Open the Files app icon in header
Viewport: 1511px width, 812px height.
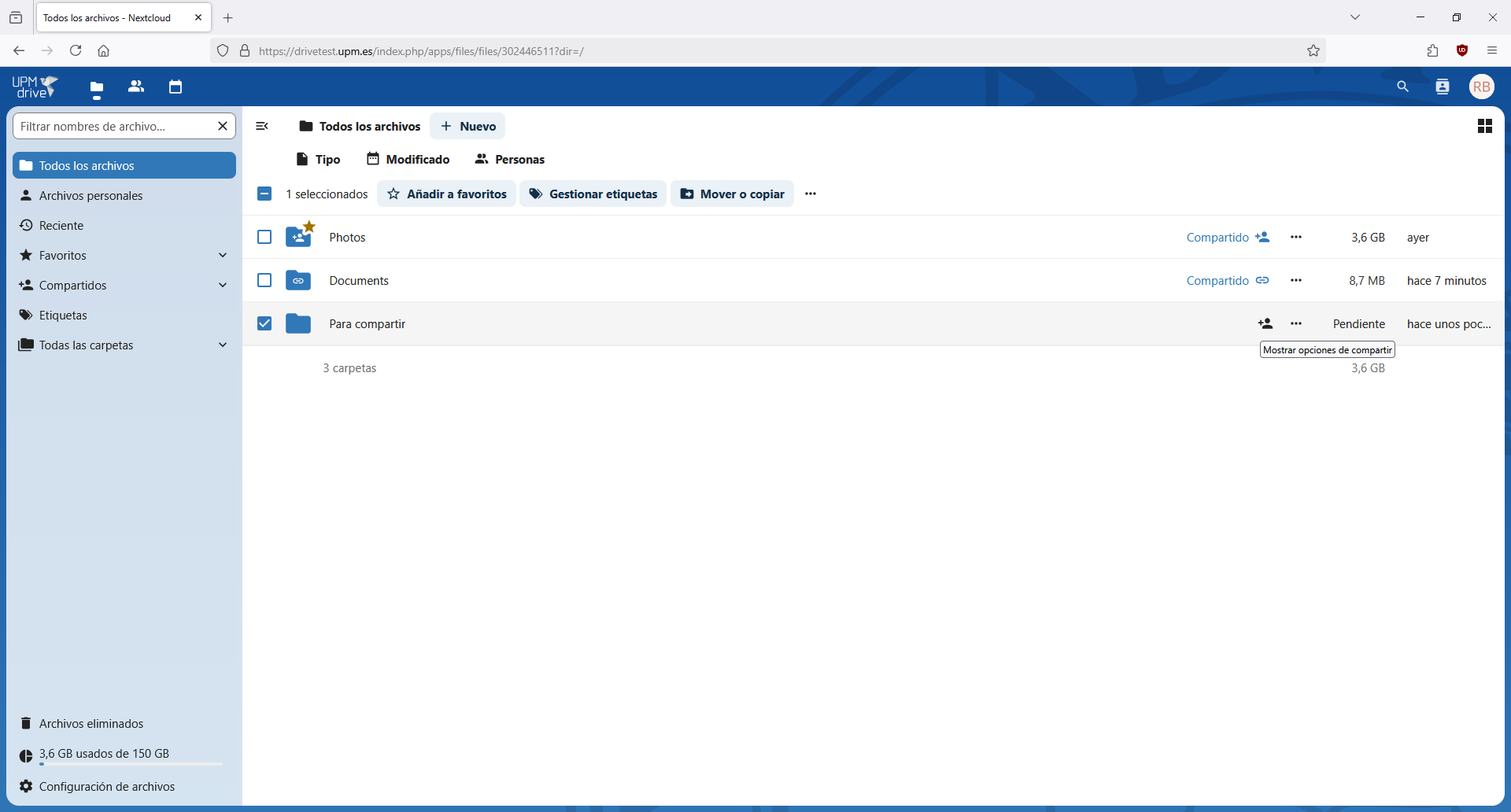(x=97, y=87)
